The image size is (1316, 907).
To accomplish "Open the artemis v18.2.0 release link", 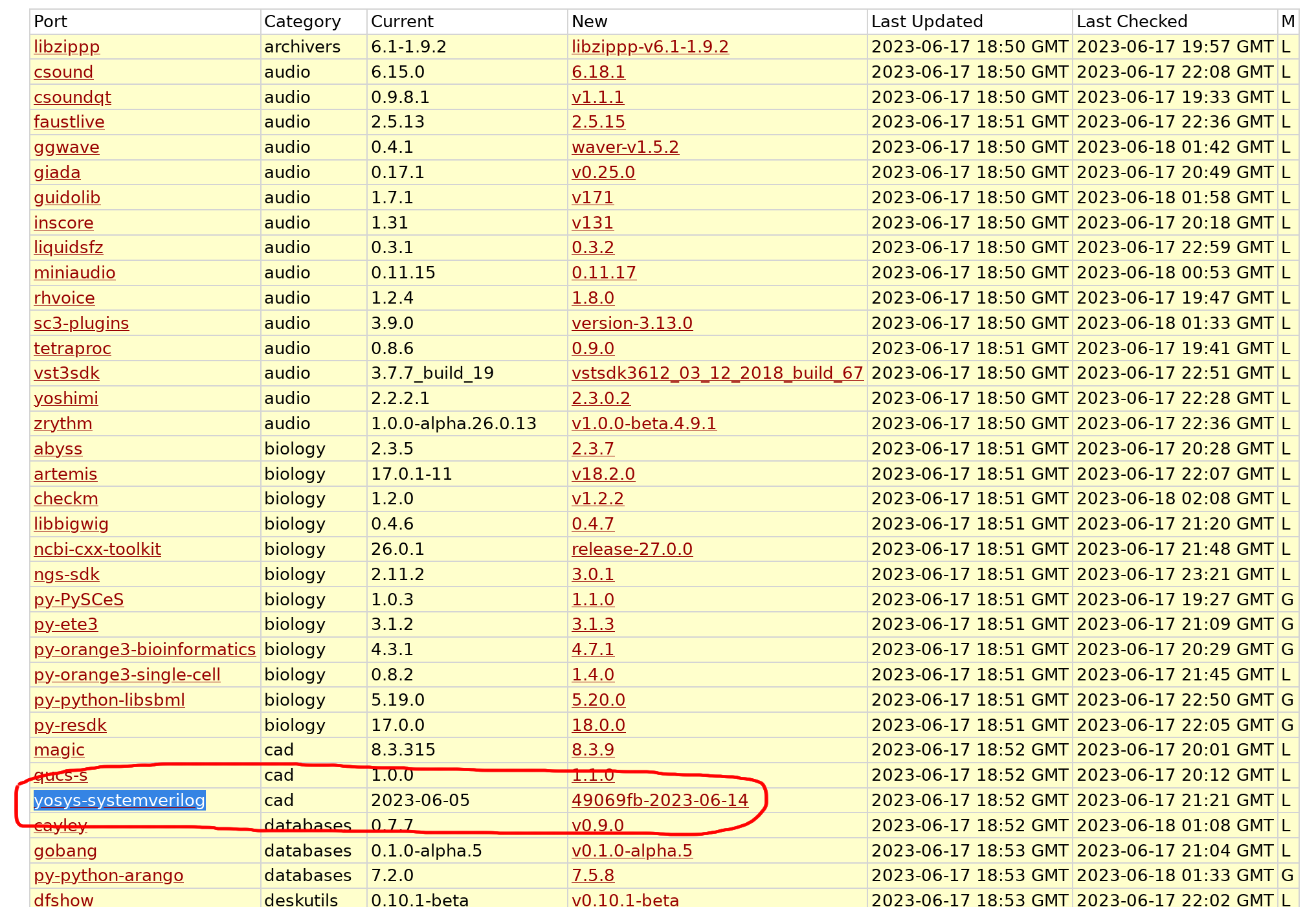I will point(603,473).
